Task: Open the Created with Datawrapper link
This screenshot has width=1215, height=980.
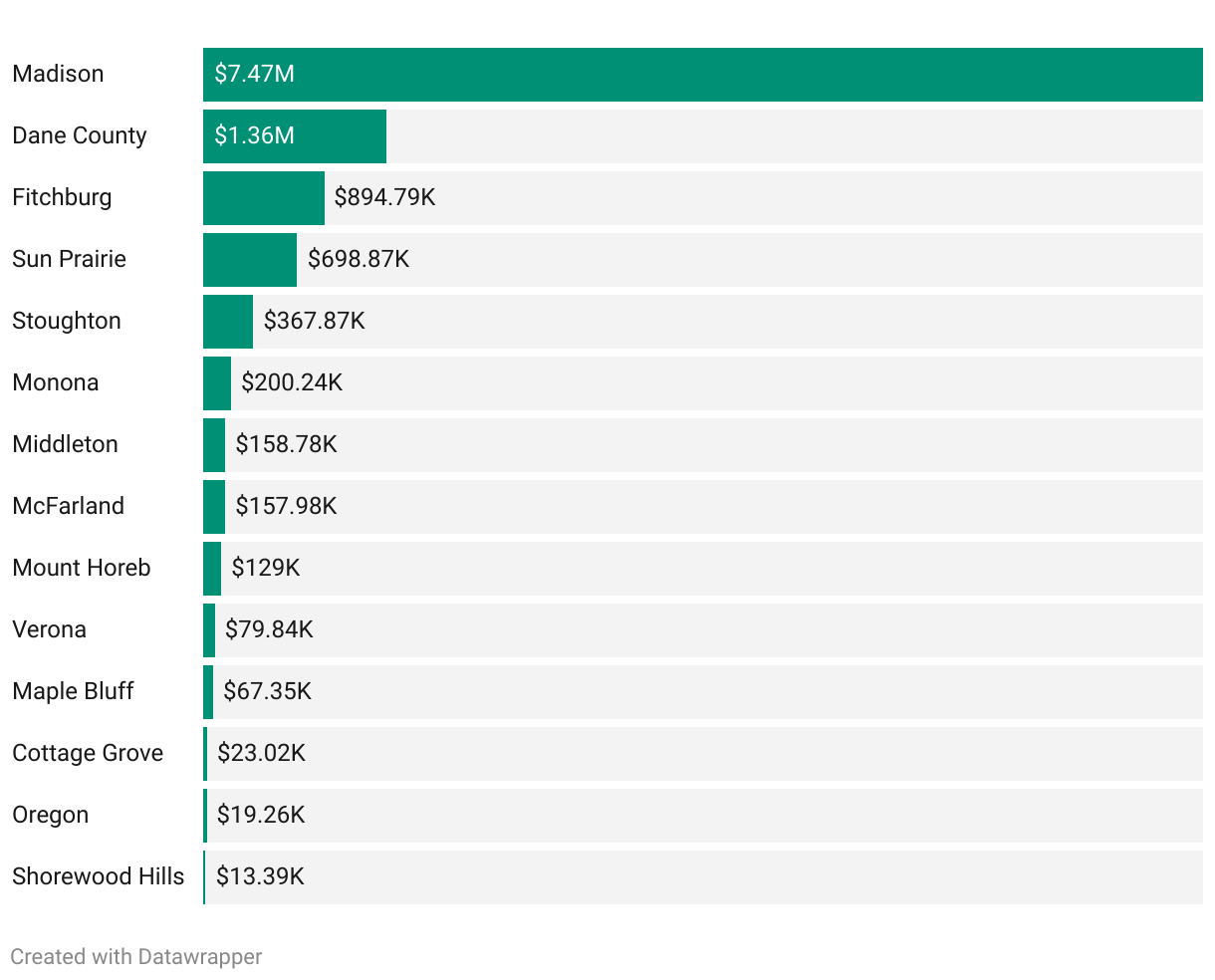Action: tap(136, 957)
